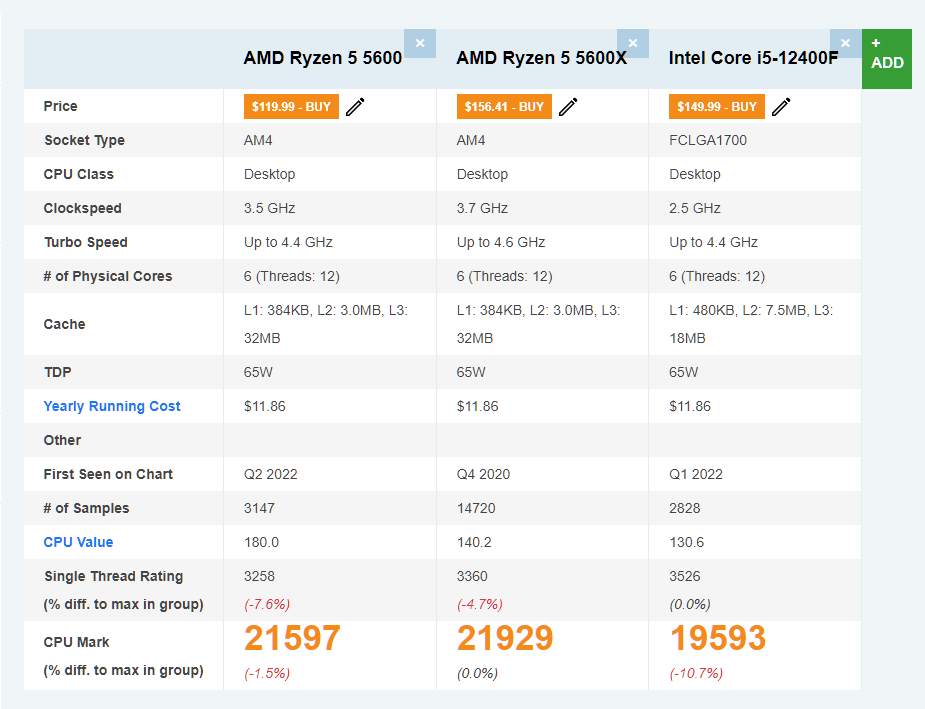Click the 2.5 GHz clockspeed value

click(x=695, y=208)
